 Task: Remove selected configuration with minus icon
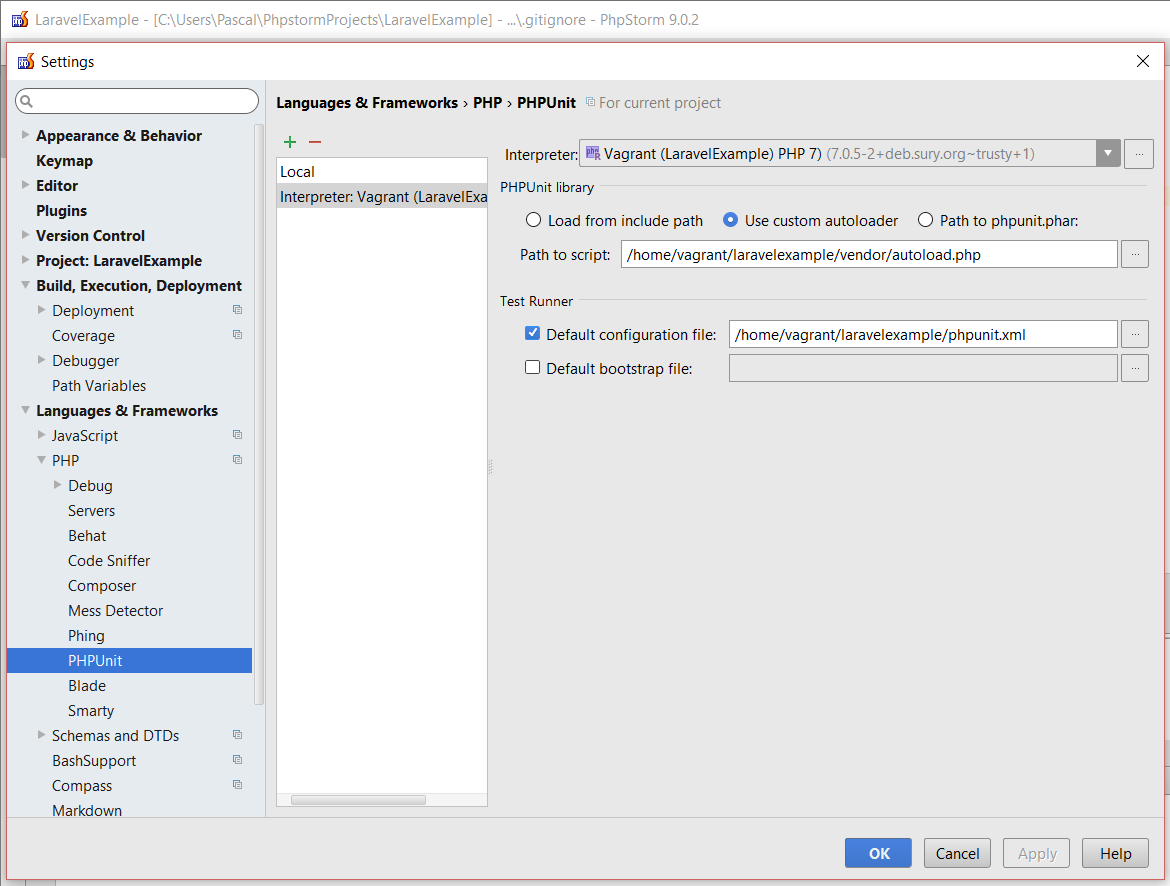tap(315, 142)
